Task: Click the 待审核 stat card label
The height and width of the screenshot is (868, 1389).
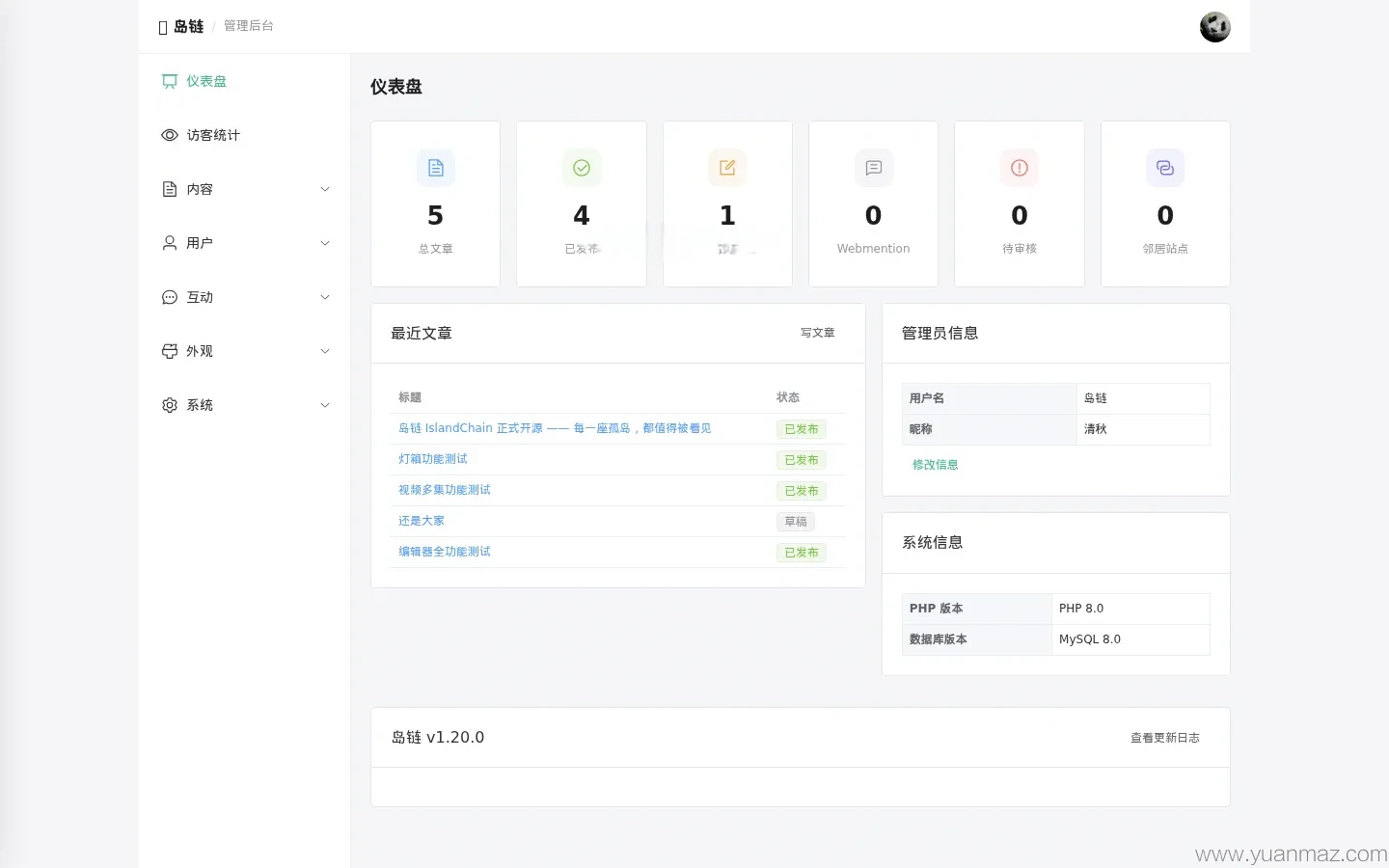Action: click(x=1020, y=249)
